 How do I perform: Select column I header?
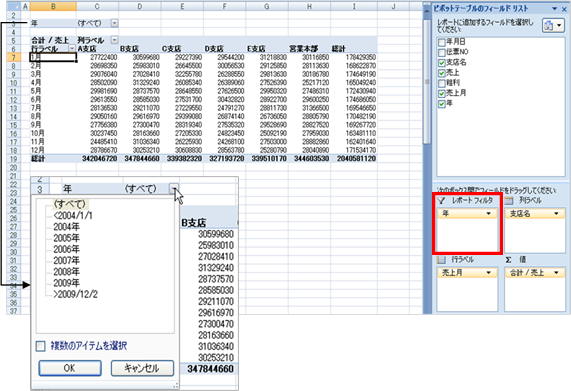(354, 6)
